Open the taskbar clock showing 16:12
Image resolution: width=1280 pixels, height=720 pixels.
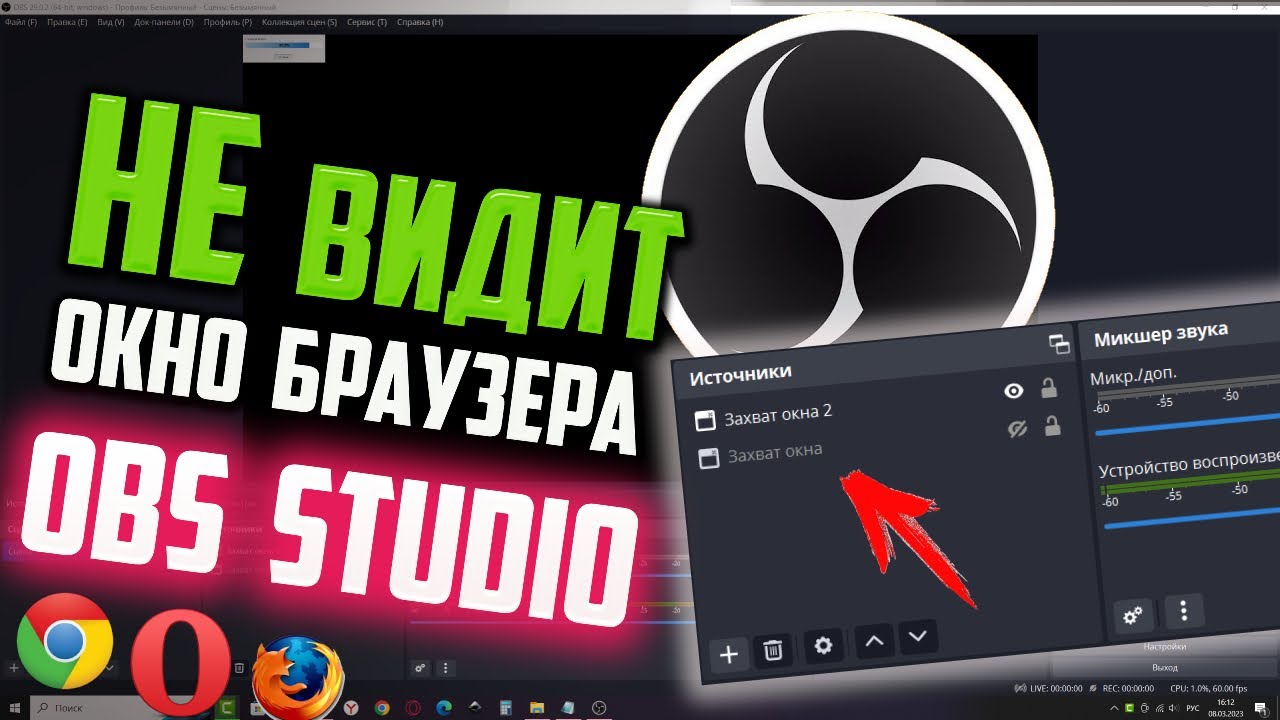1225,708
